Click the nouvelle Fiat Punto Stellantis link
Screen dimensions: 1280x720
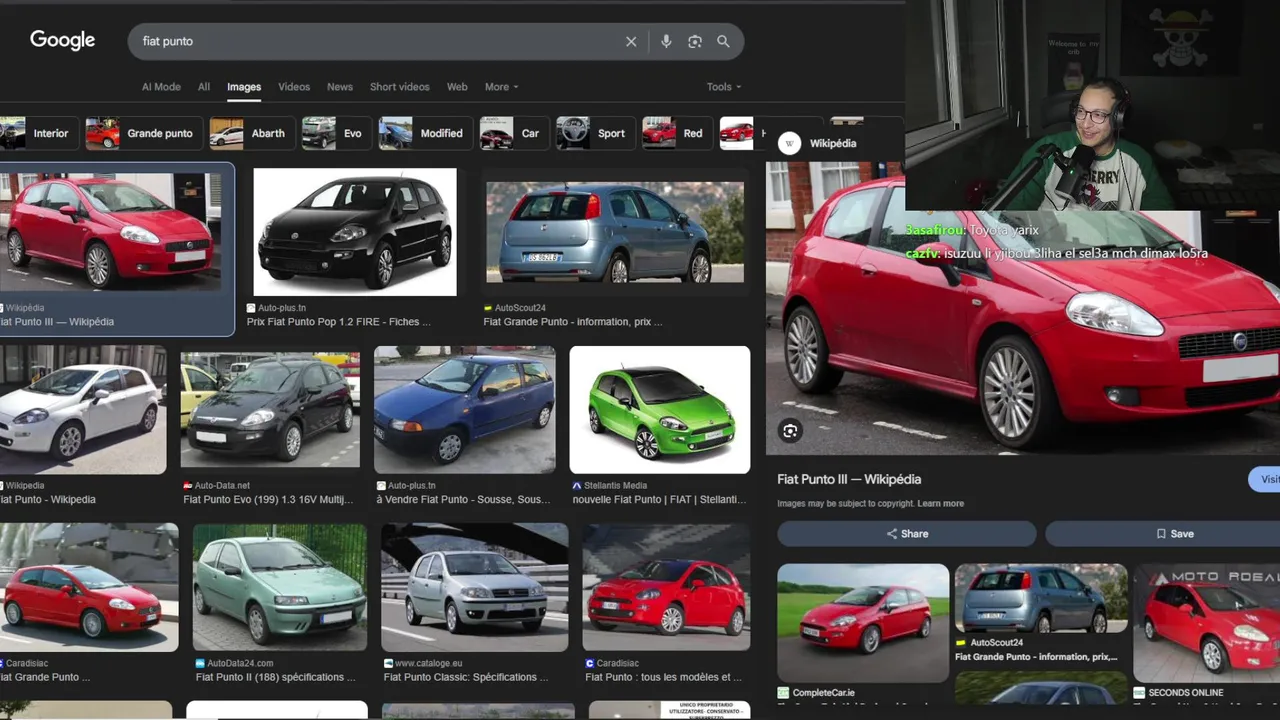click(661, 499)
